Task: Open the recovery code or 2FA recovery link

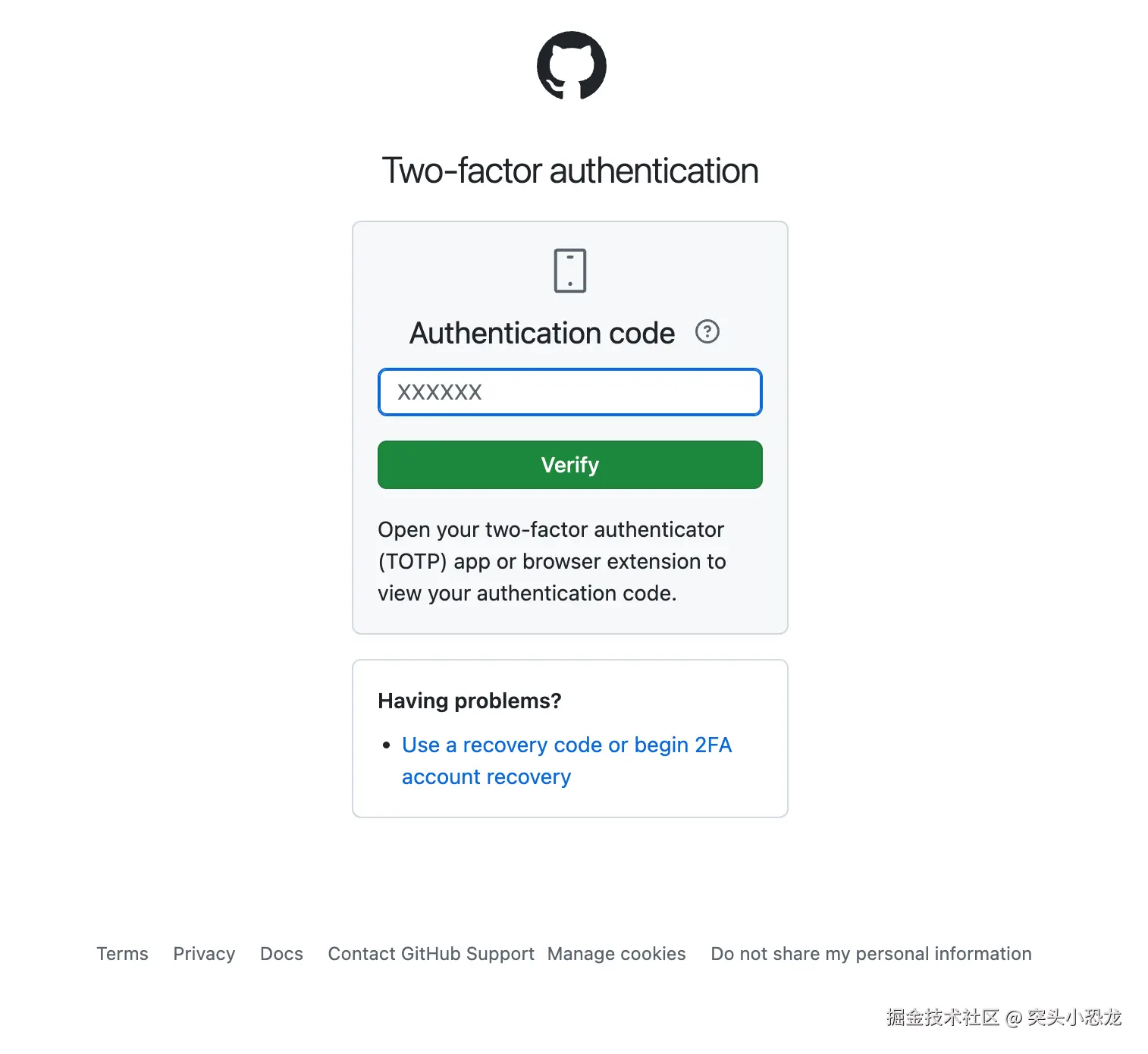Action: click(566, 745)
